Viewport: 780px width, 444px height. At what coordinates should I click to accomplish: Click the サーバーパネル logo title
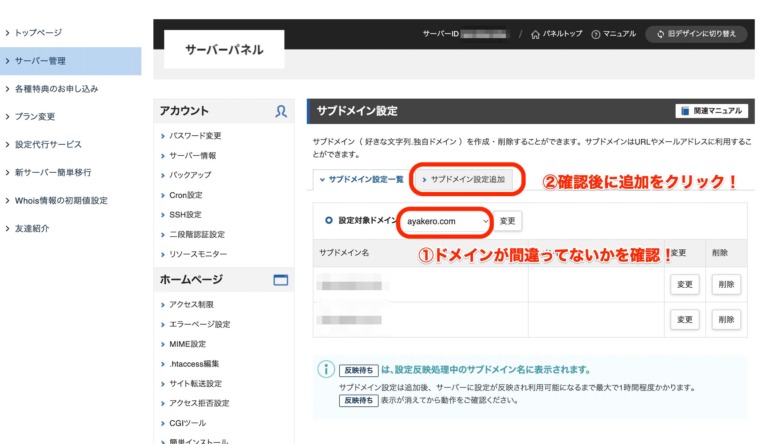(224, 50)
